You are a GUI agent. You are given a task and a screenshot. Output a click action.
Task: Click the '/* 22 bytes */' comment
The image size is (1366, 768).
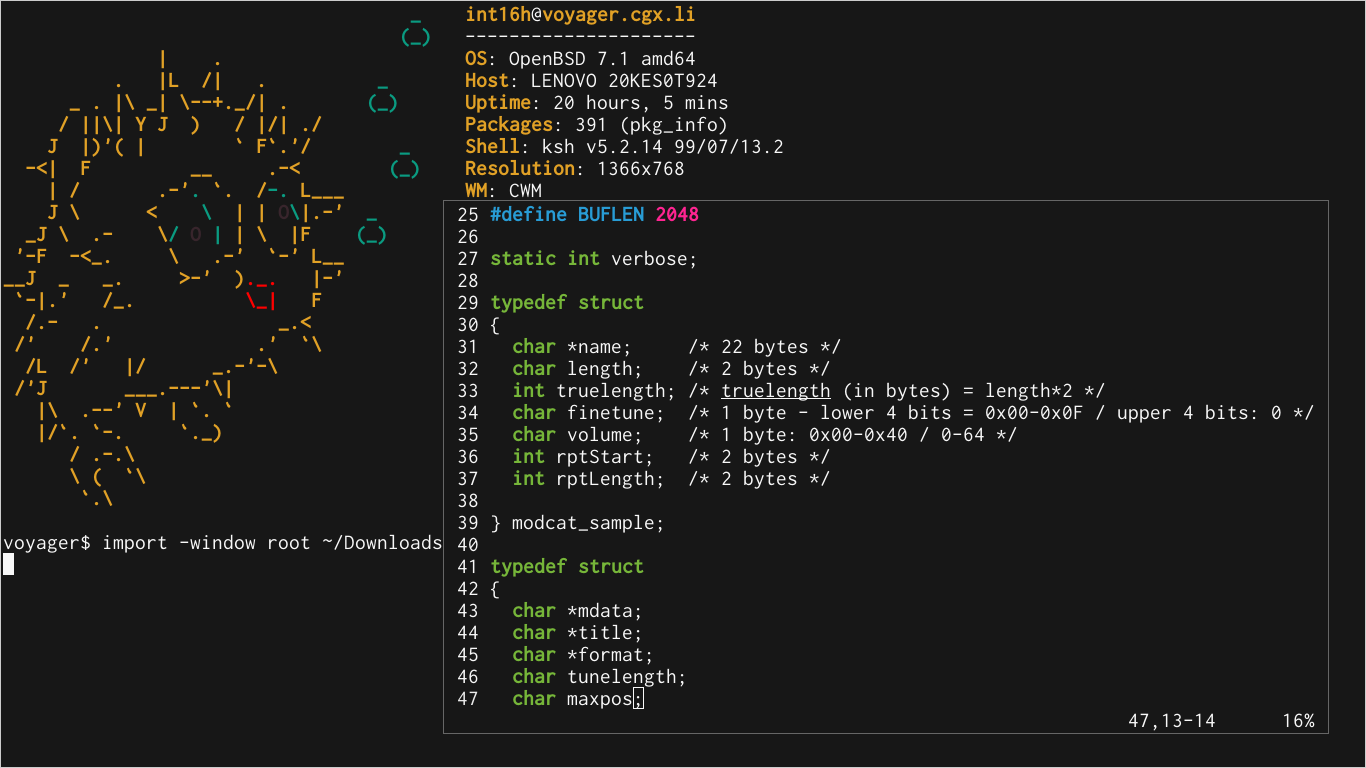point(765,347)
